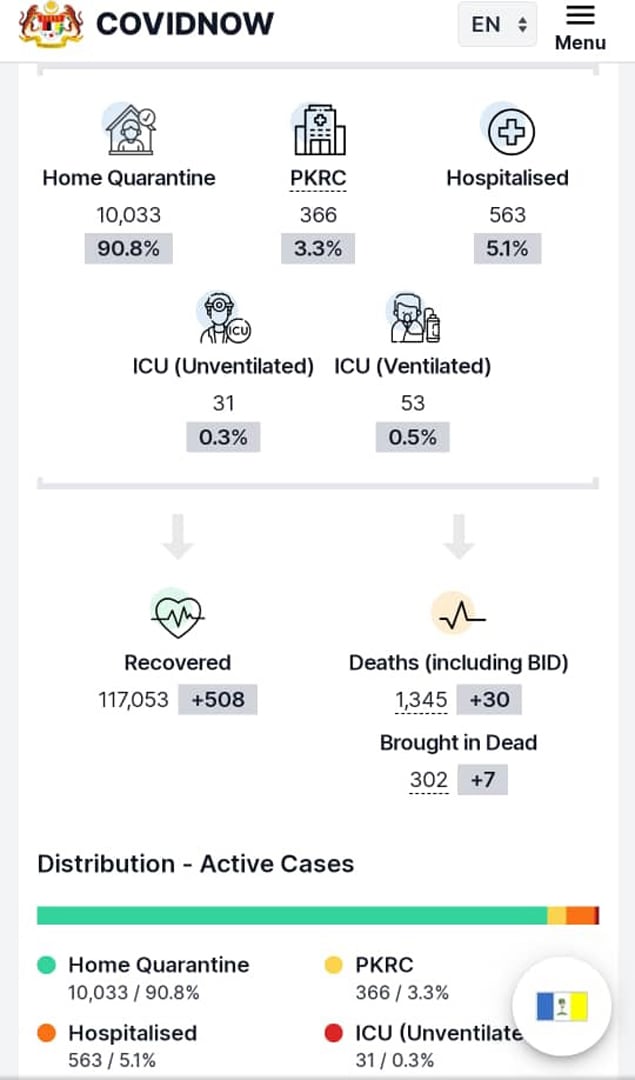
Task: Open the hamburger Menu
Action: point(581,28)
